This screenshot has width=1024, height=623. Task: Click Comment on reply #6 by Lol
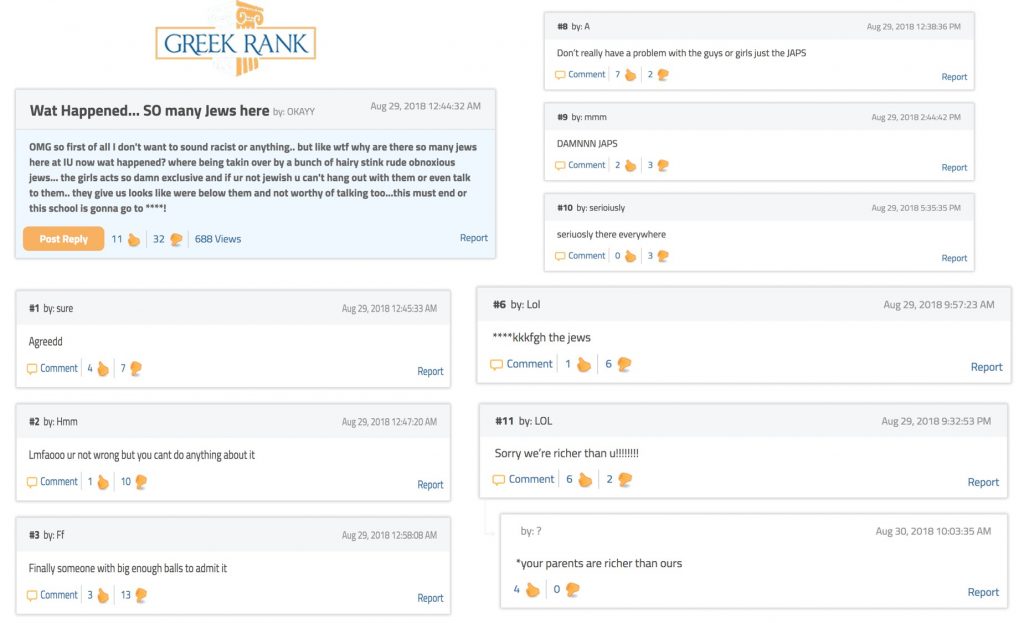(521, 364)
